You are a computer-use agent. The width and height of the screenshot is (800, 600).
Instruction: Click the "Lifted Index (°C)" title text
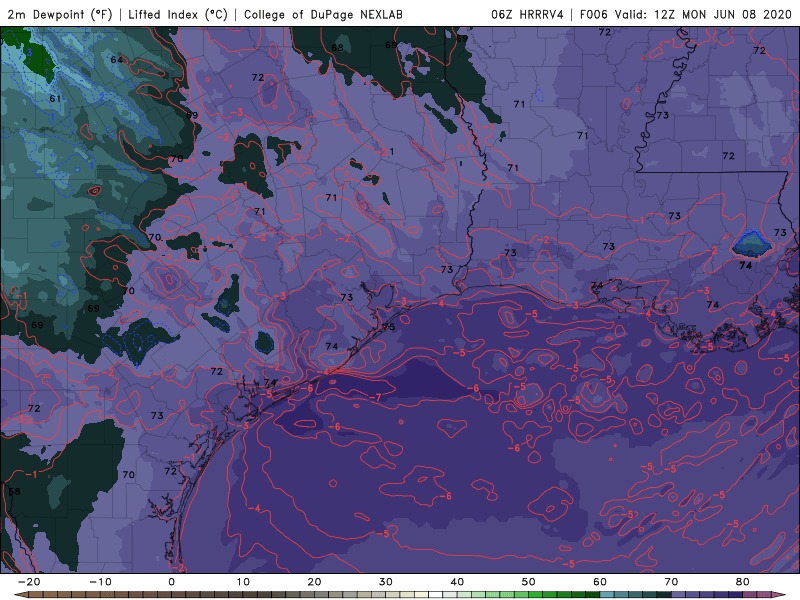[x=178, y=14]
